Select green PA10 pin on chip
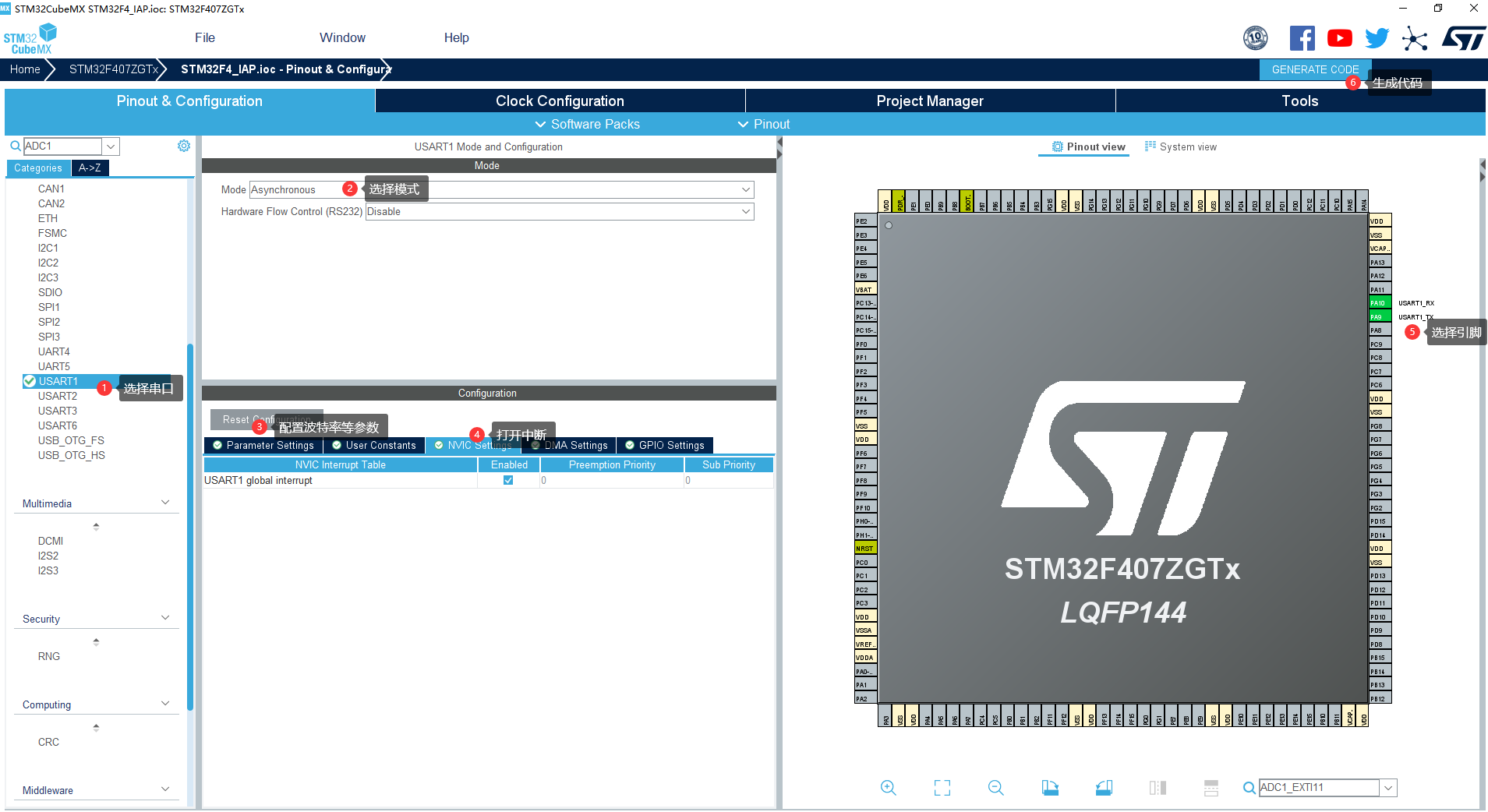The image size is (1488, 812). [x=1380, y=303]
